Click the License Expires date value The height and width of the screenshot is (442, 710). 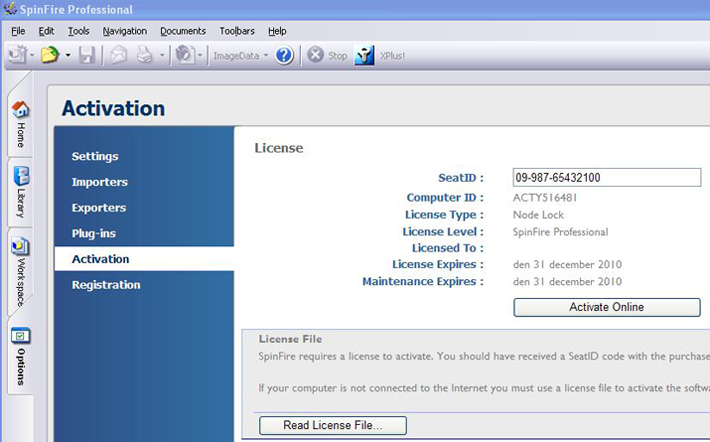pyautogui.click(x=567, y=264)
